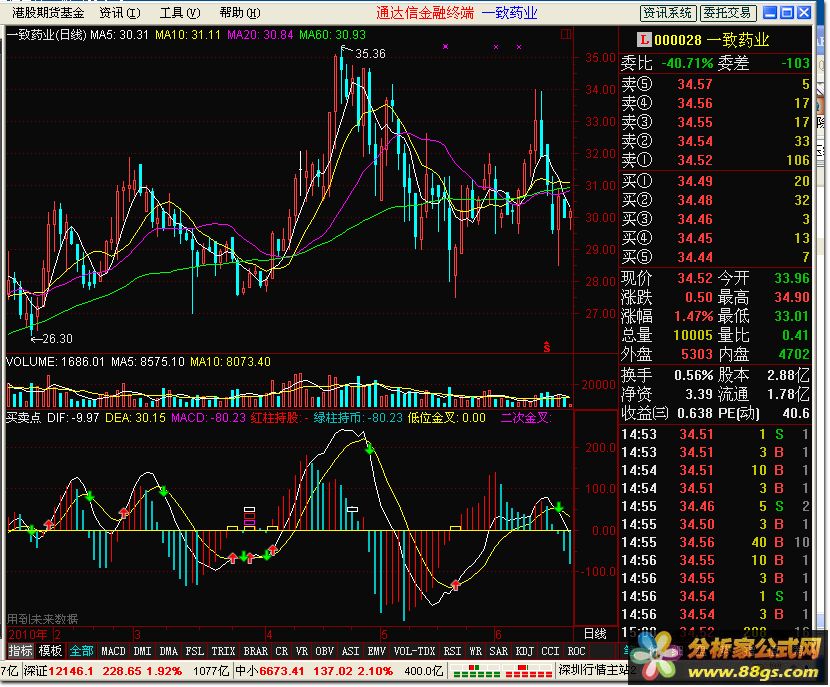Click the MA5: 30.31 label
Viewport: 830px width, 687px height.
(119, 35)
